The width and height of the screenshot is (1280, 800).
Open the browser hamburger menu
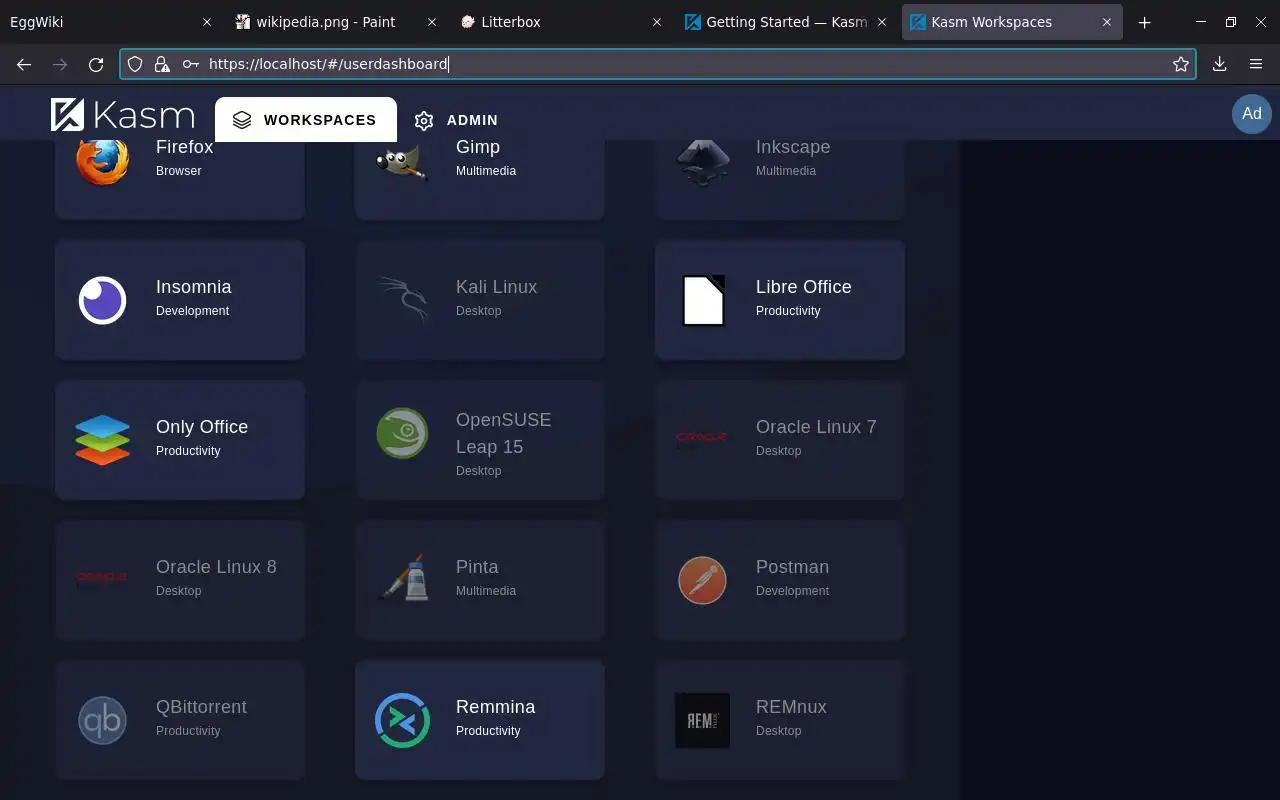coord(1256,64)
